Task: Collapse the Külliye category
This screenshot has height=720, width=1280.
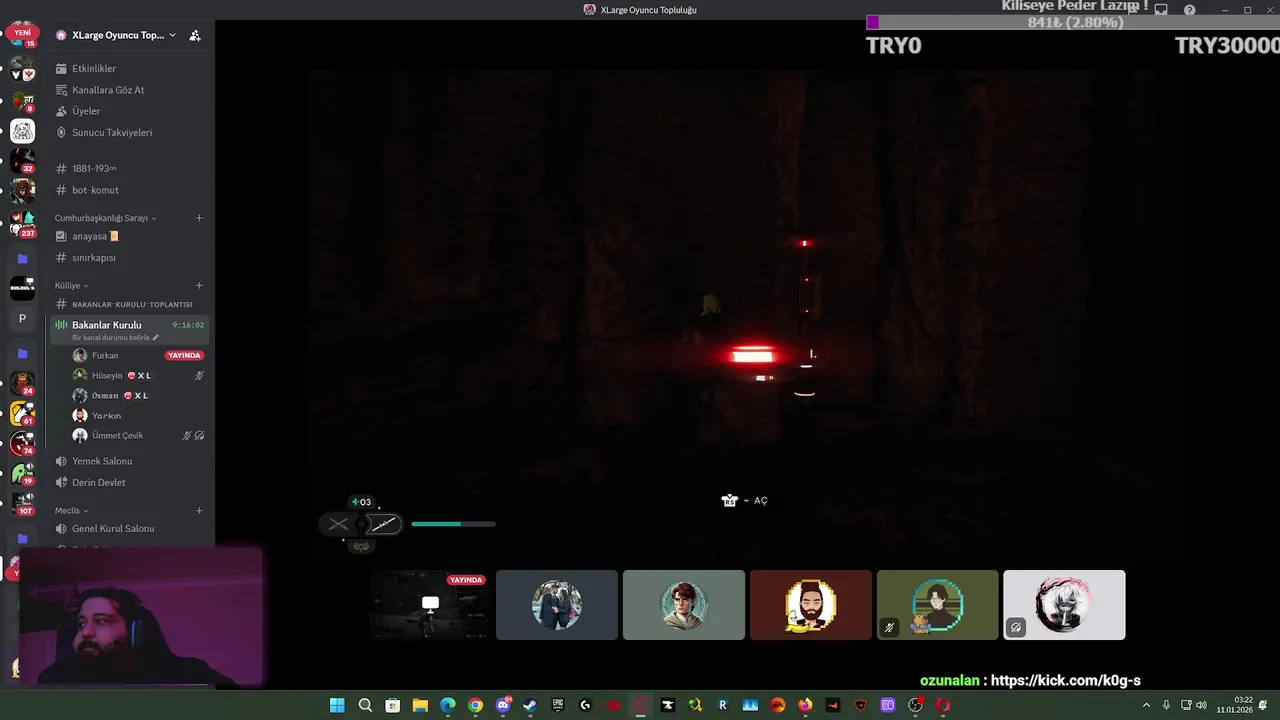Action: click(x=71, y=285)
